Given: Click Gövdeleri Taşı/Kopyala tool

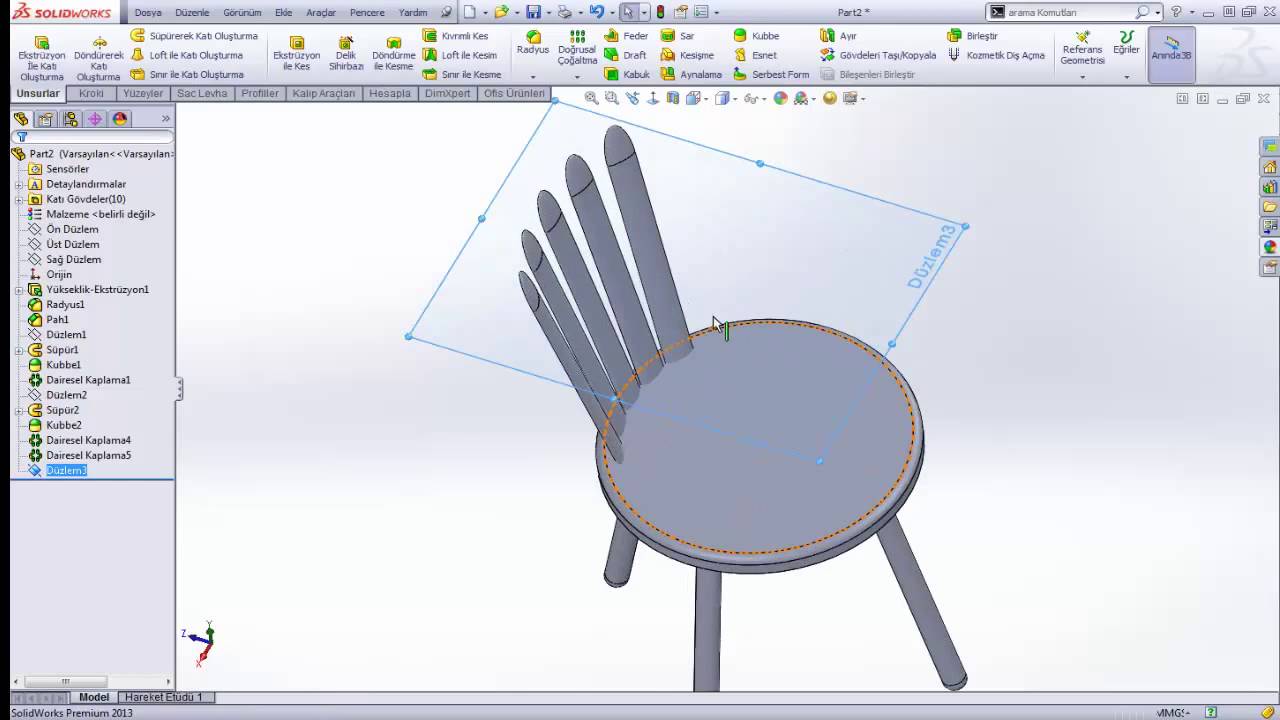Looking at the screenshot, I should click(878, 55).
